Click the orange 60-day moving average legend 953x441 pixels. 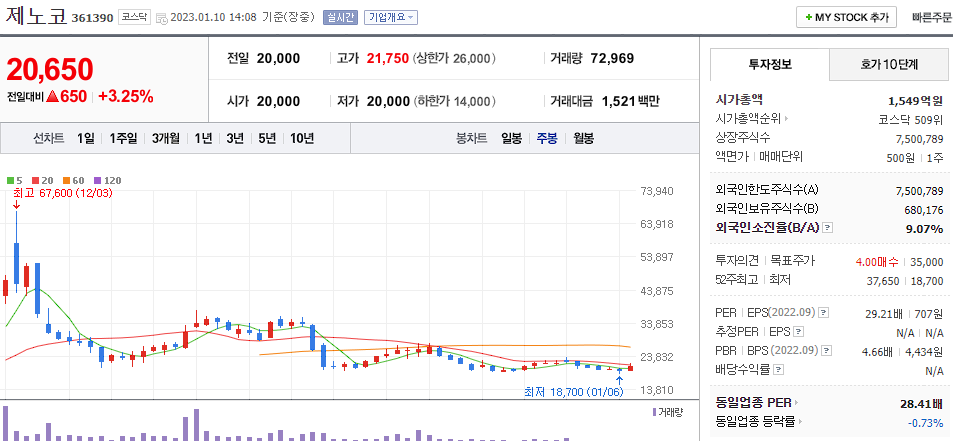click(73, 180)
